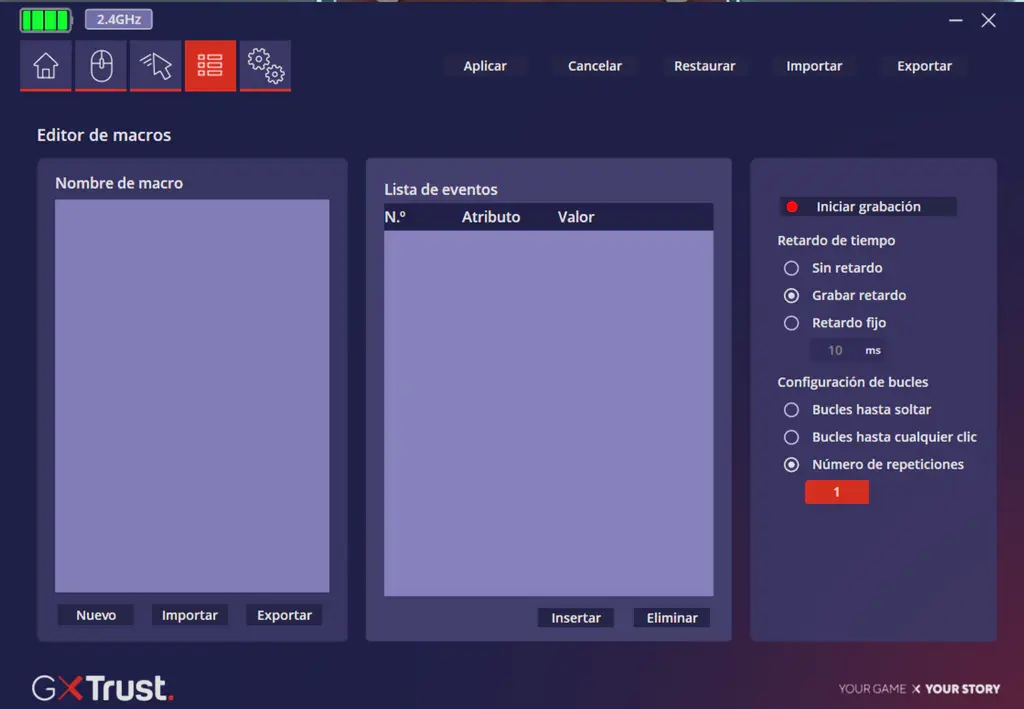This screenshot has width=1024, height=709.
Task: Click the red repetitions number field
Action: pos(836,492)
